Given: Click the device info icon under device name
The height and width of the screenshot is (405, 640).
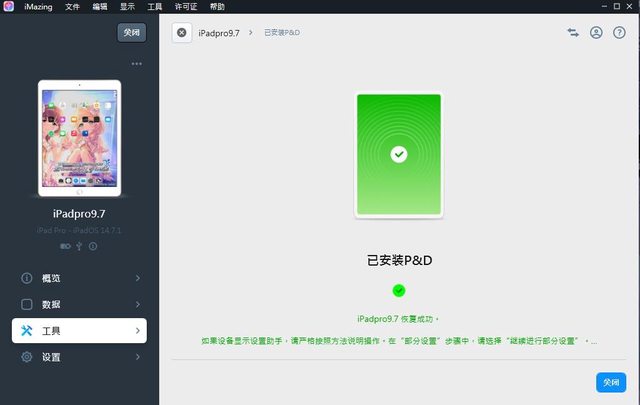Looking at the screenshot, I should point(93,246).
